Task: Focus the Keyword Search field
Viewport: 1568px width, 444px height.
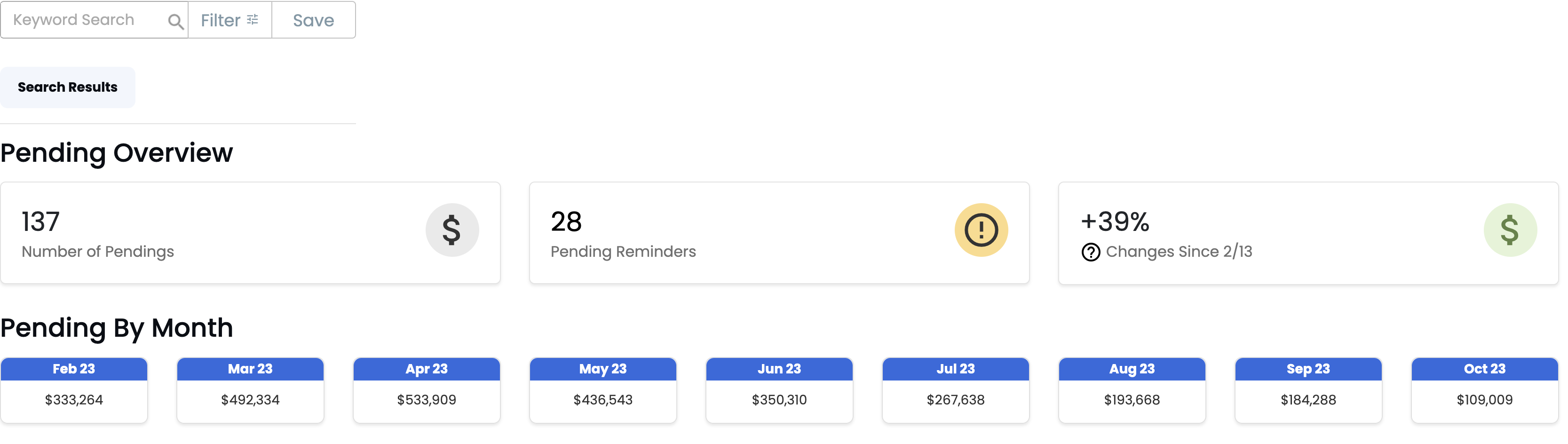Action: tap(95, 20)
